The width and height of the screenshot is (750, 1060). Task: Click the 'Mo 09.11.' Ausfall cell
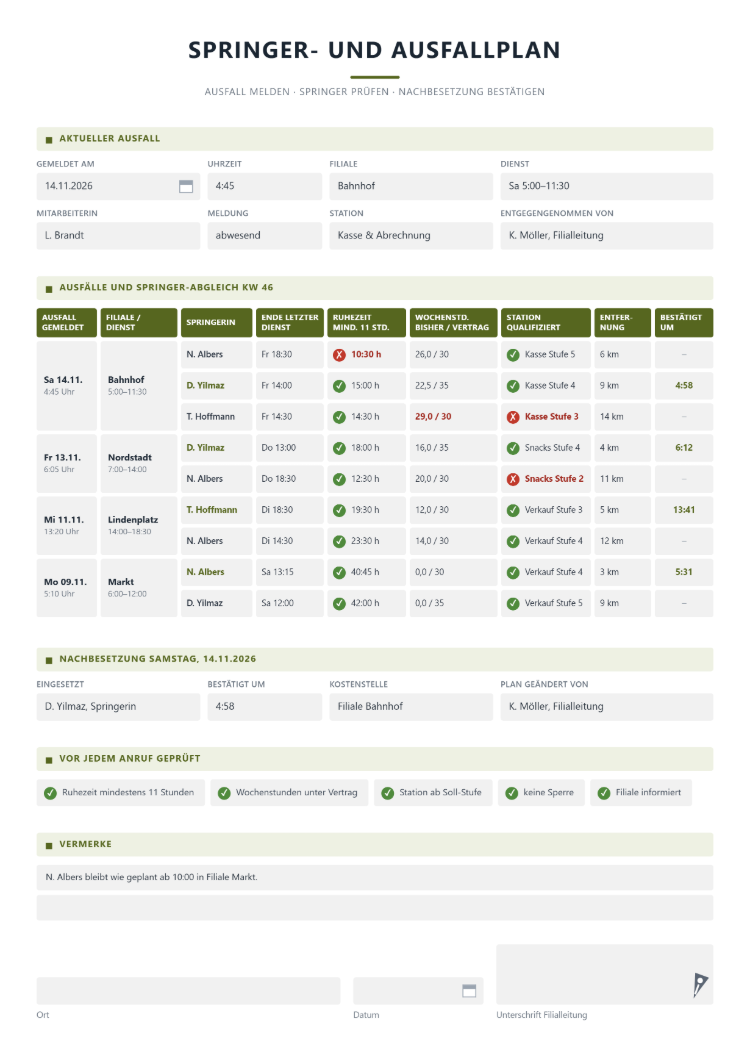tap(67, 588)
